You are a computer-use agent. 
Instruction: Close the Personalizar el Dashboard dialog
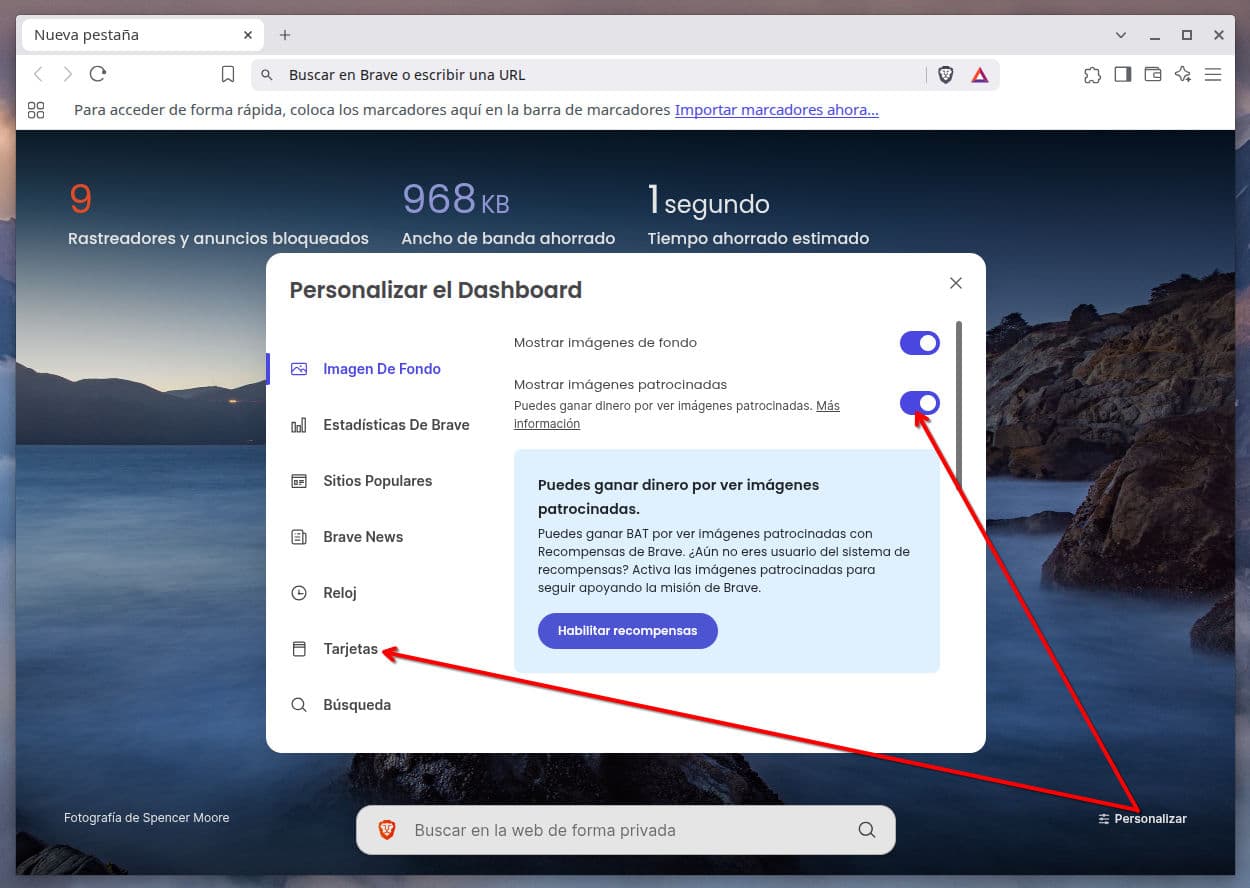tap(956, 283)
